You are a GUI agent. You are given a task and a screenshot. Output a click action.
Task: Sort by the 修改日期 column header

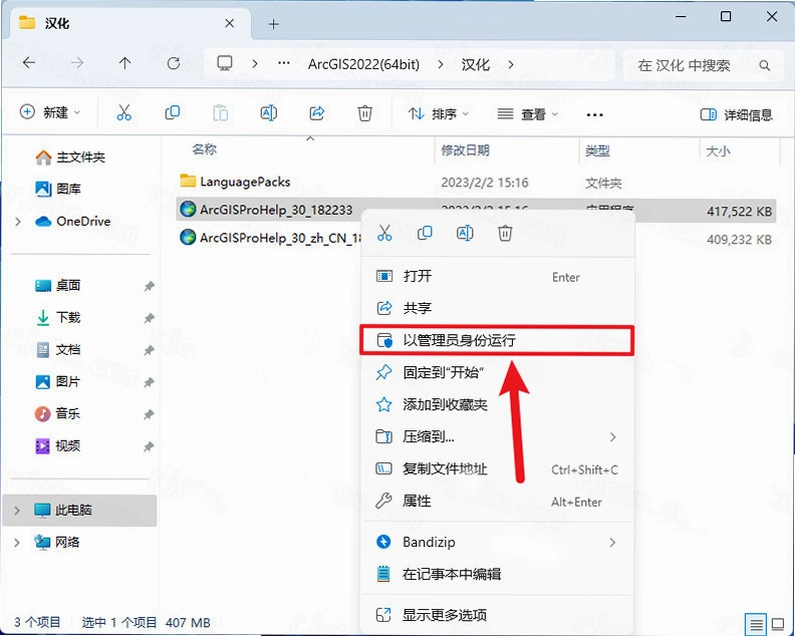[465, 150]
